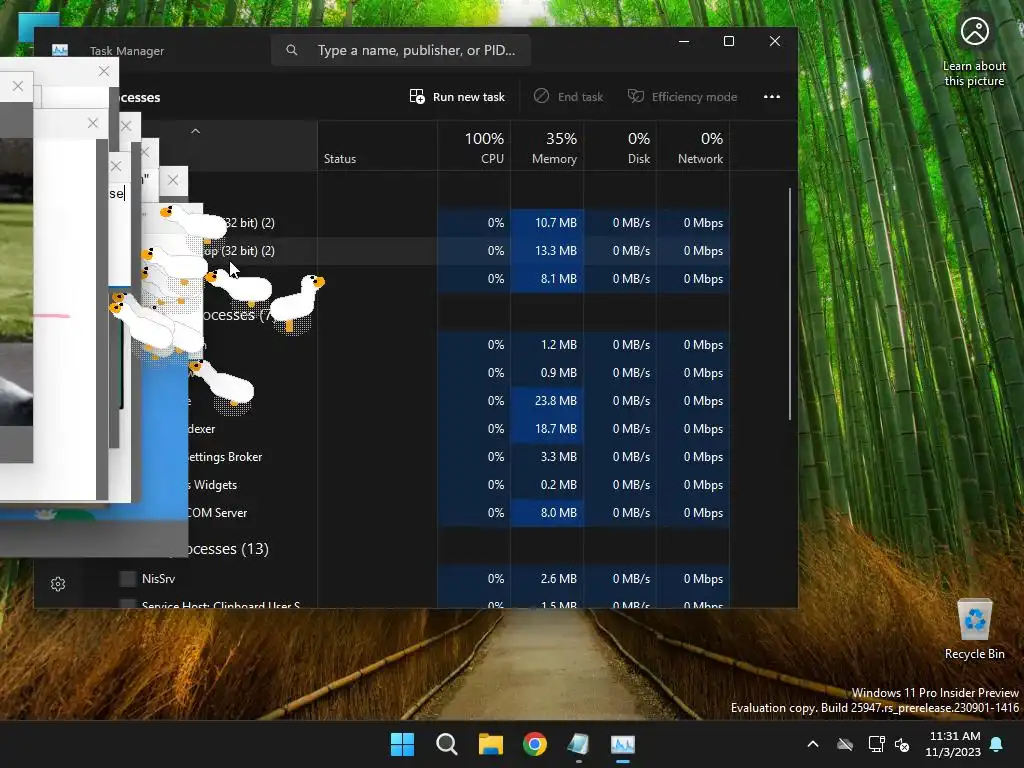Sort by the 35% Memory column header
Viewport: 1024px width, 768px height.
tap(547, 146)
